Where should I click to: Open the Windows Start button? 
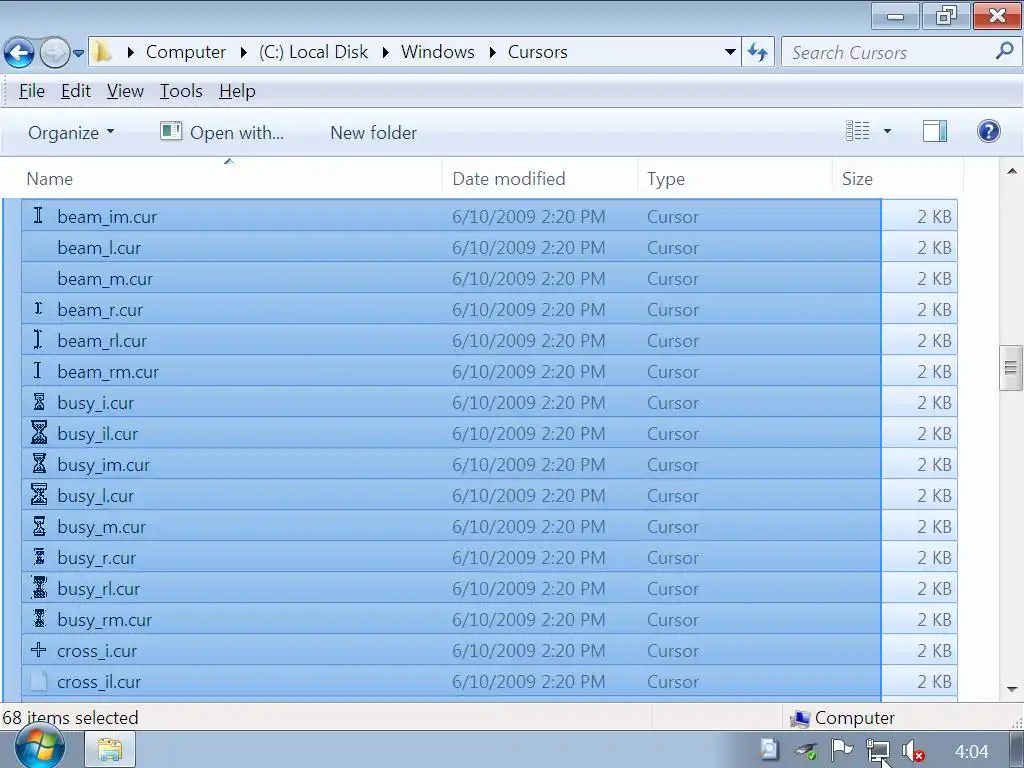click(x=40, y=748)
